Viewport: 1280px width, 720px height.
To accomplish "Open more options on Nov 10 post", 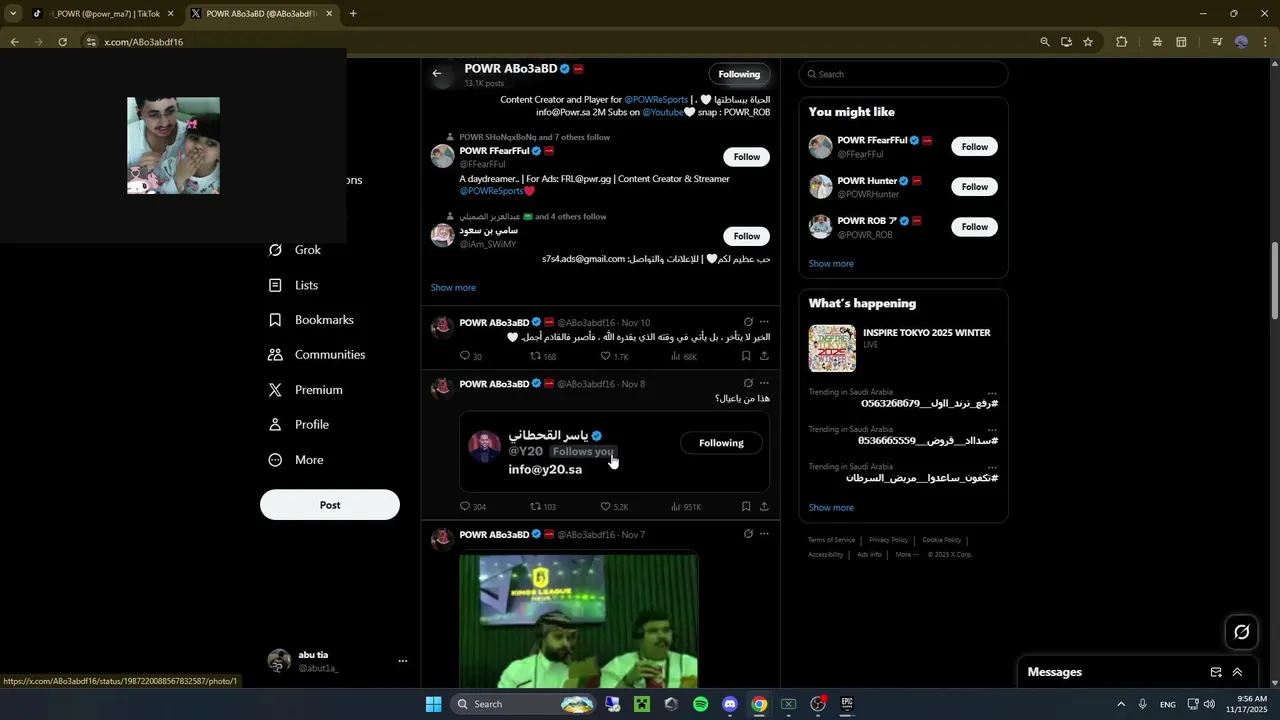I will click(764, 322).
